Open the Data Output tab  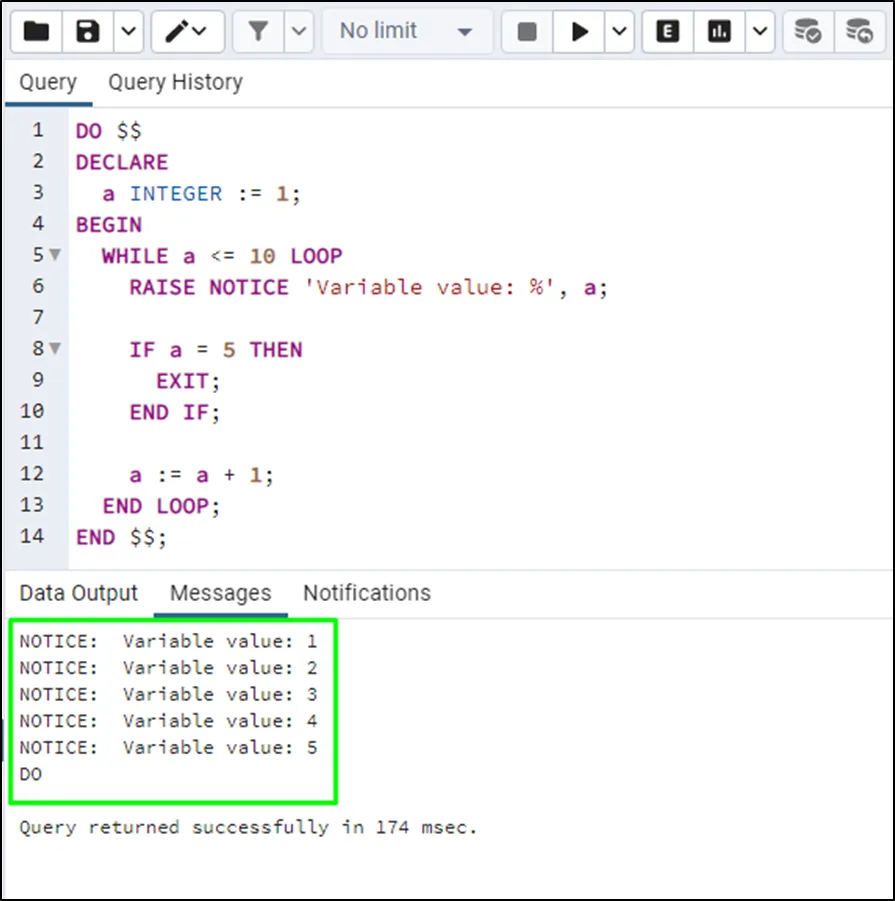79,593
